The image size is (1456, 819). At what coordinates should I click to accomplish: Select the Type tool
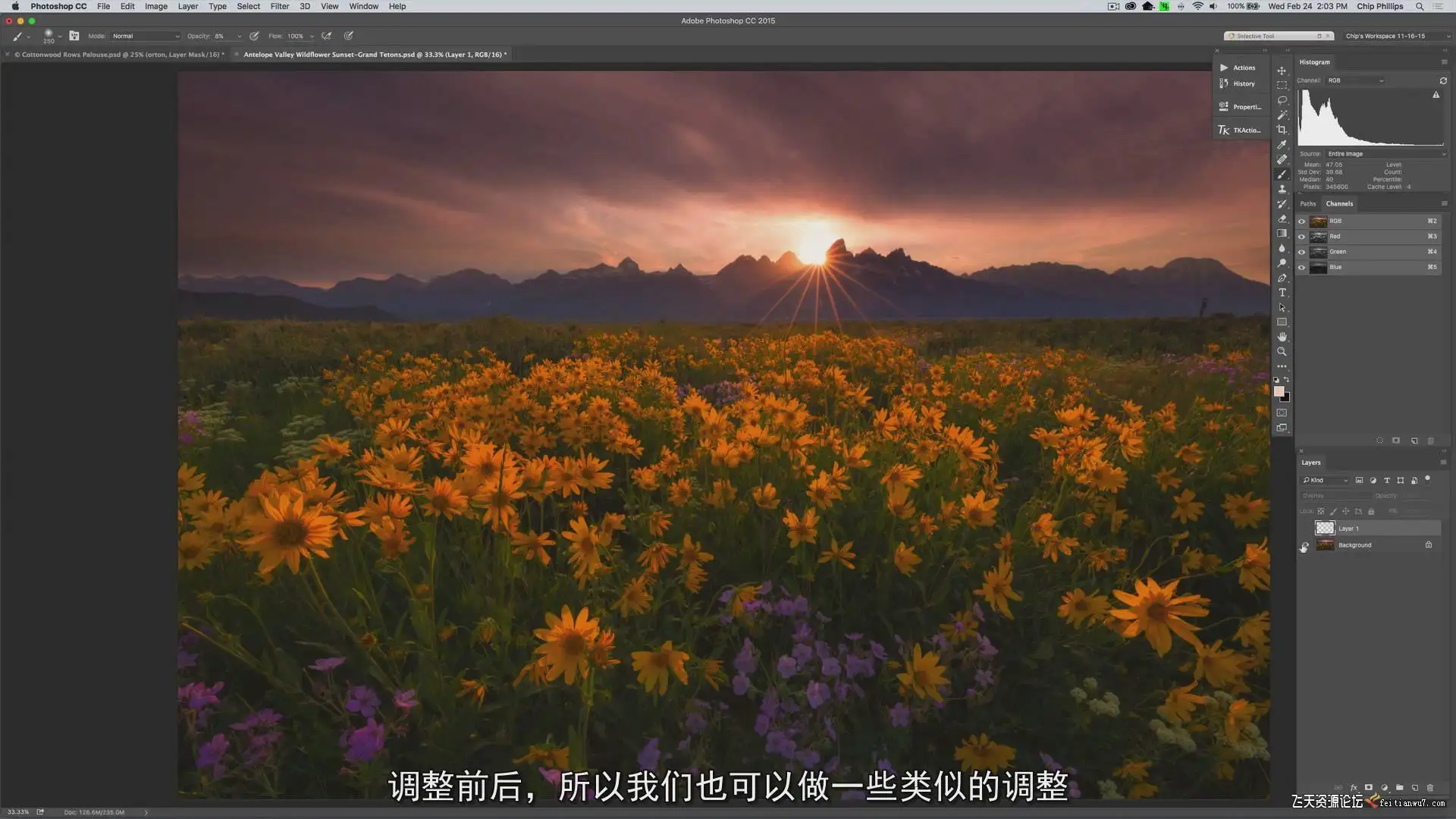(x=1282, y=293)
